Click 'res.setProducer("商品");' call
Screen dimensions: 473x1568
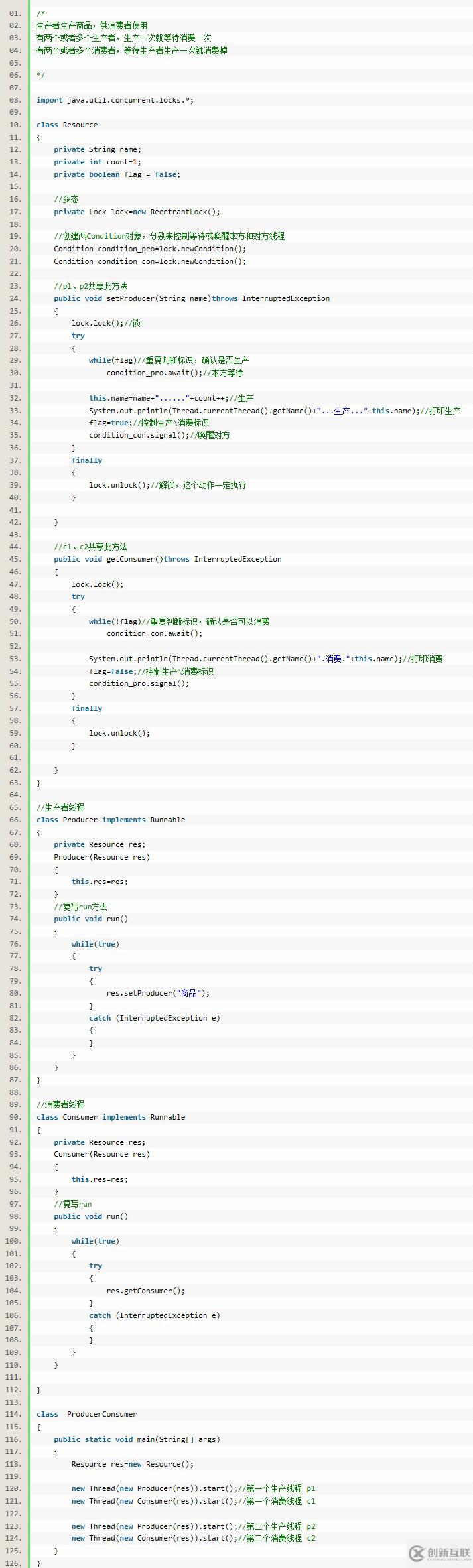(158, 993)
